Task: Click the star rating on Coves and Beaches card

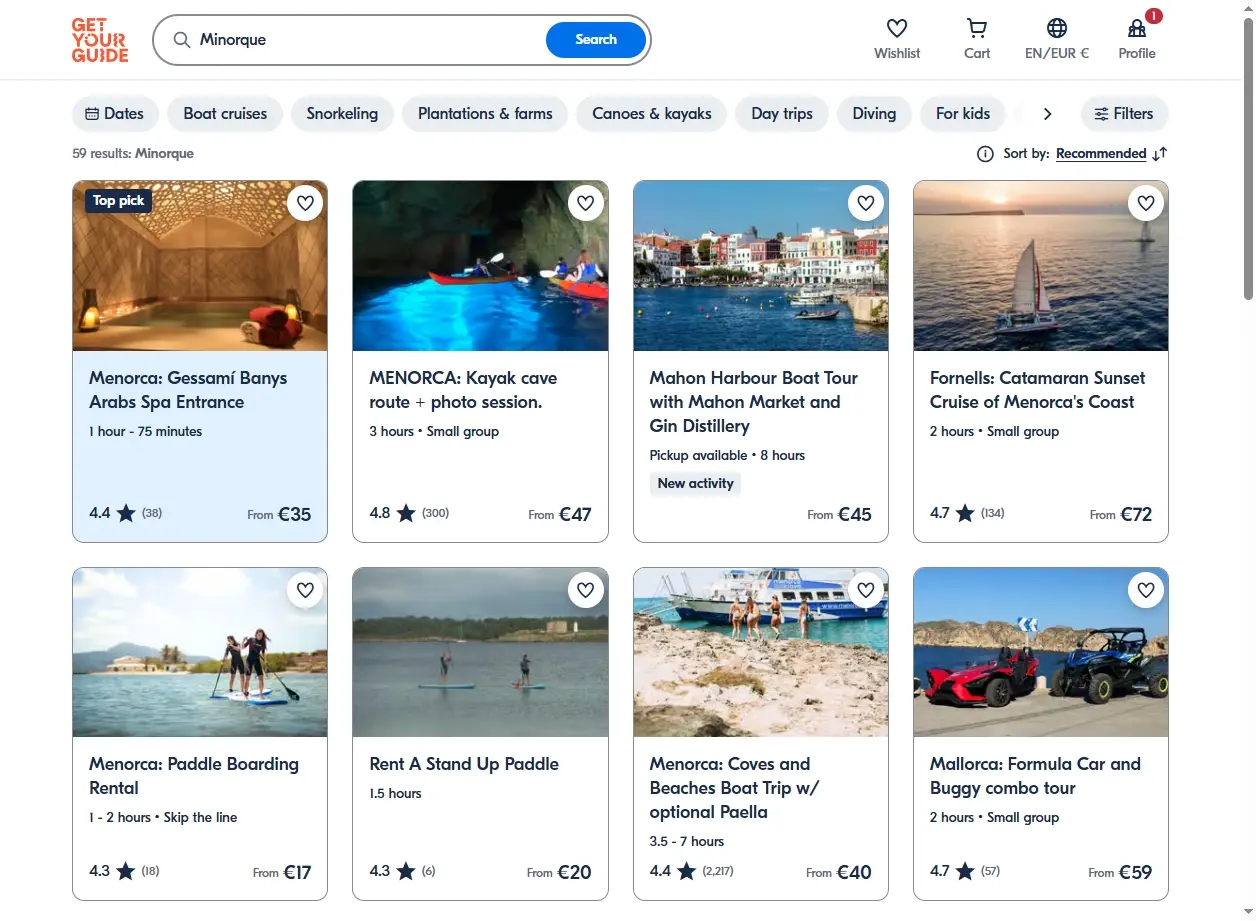Action: (x=687, y=872)
